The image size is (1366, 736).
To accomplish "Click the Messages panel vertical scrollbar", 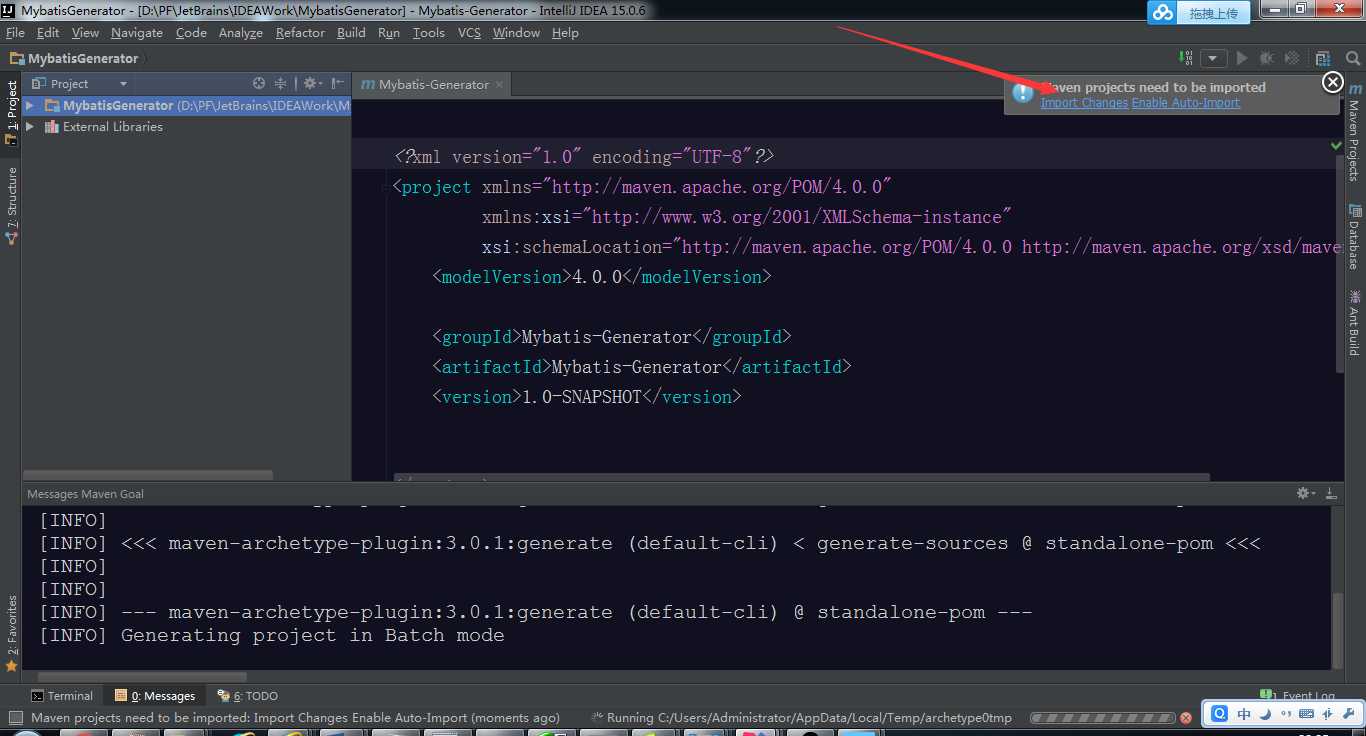I will click(1338, 629).
